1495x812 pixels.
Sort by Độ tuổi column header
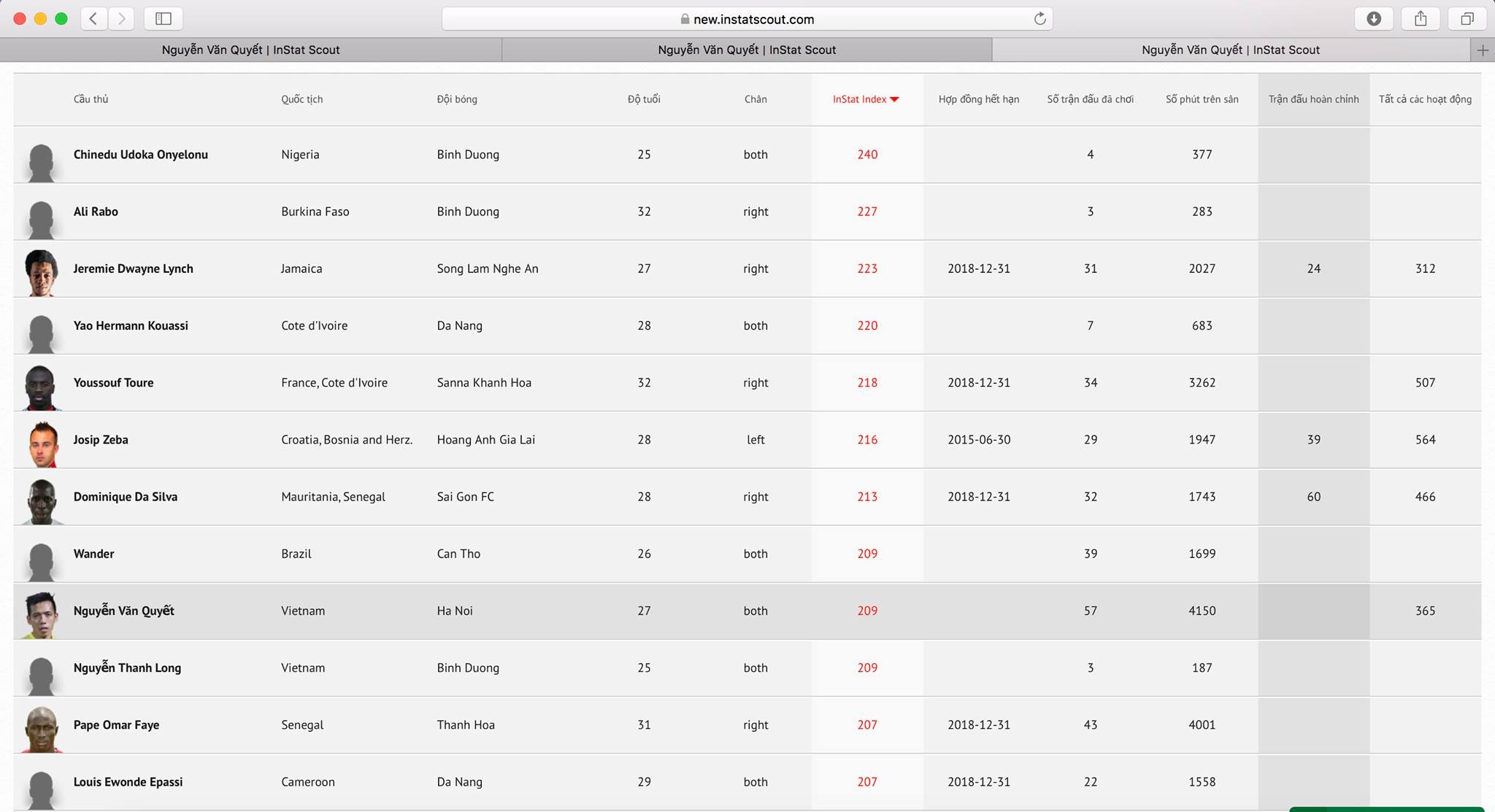tap(643, 99)
